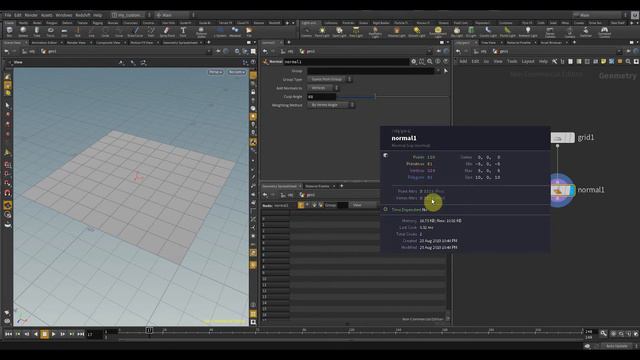640x360 pixels.
Task: Open the Add Normals to dropdown
Action: pyautogui.click(x=323, y=88)
